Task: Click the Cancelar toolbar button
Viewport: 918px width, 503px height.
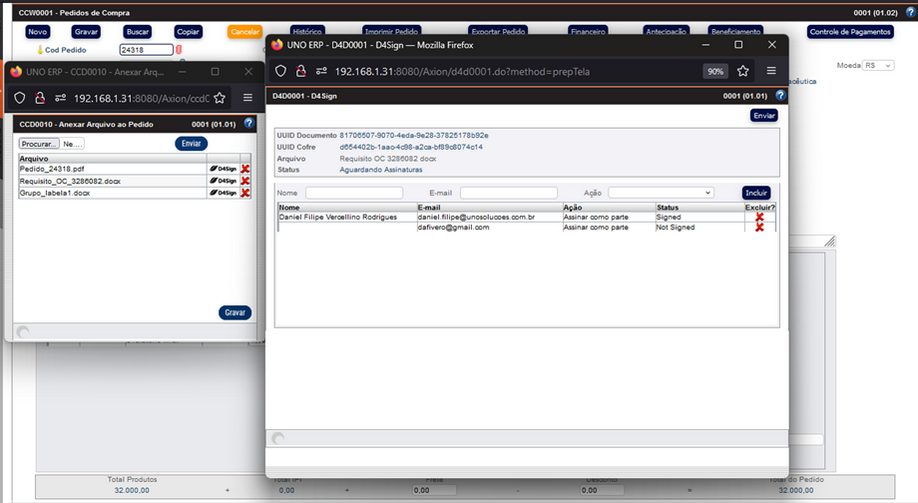Action: [x=245, y=32]
